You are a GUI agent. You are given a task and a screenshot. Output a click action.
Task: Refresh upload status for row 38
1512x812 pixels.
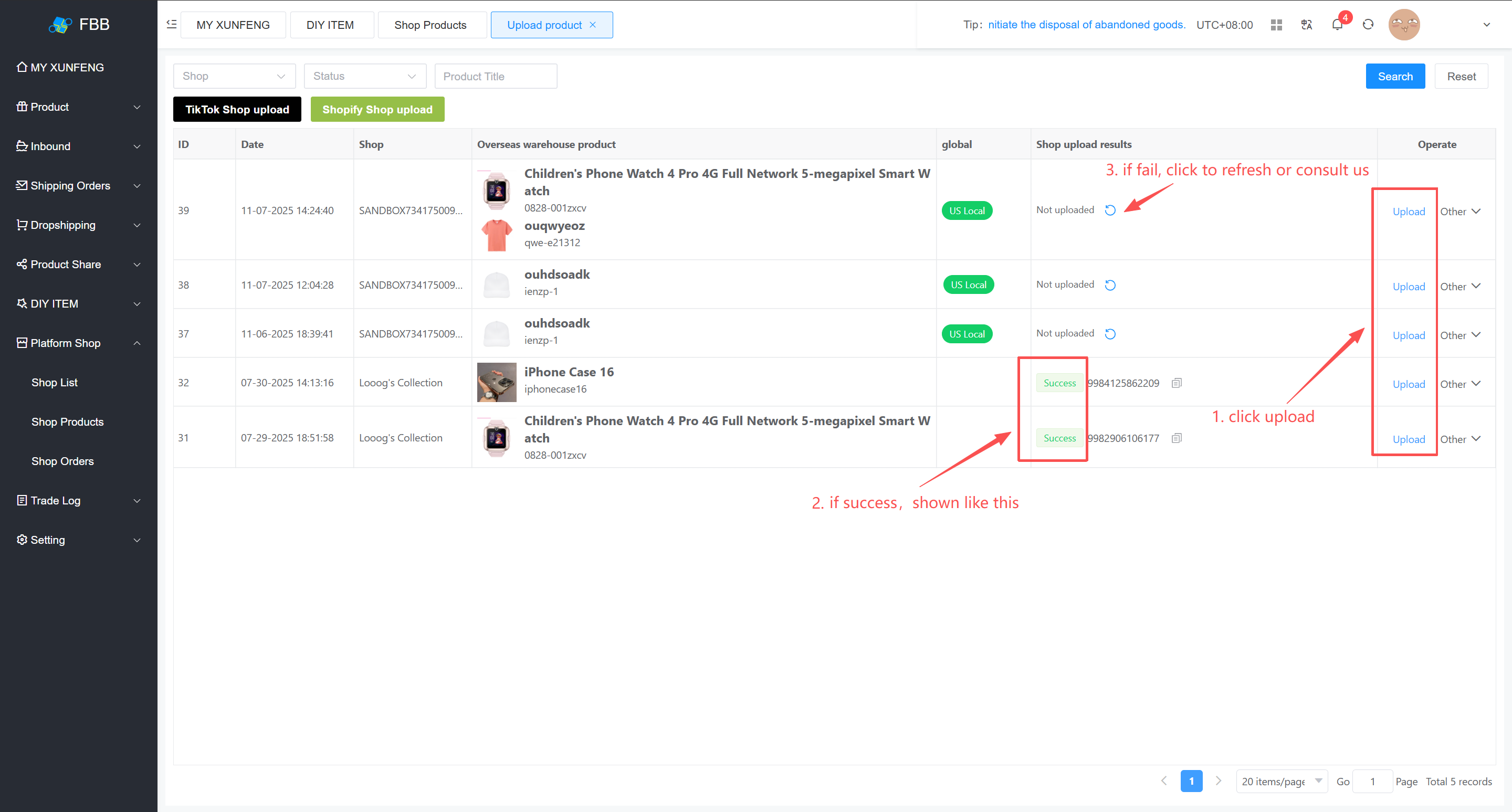point(1110,284)
